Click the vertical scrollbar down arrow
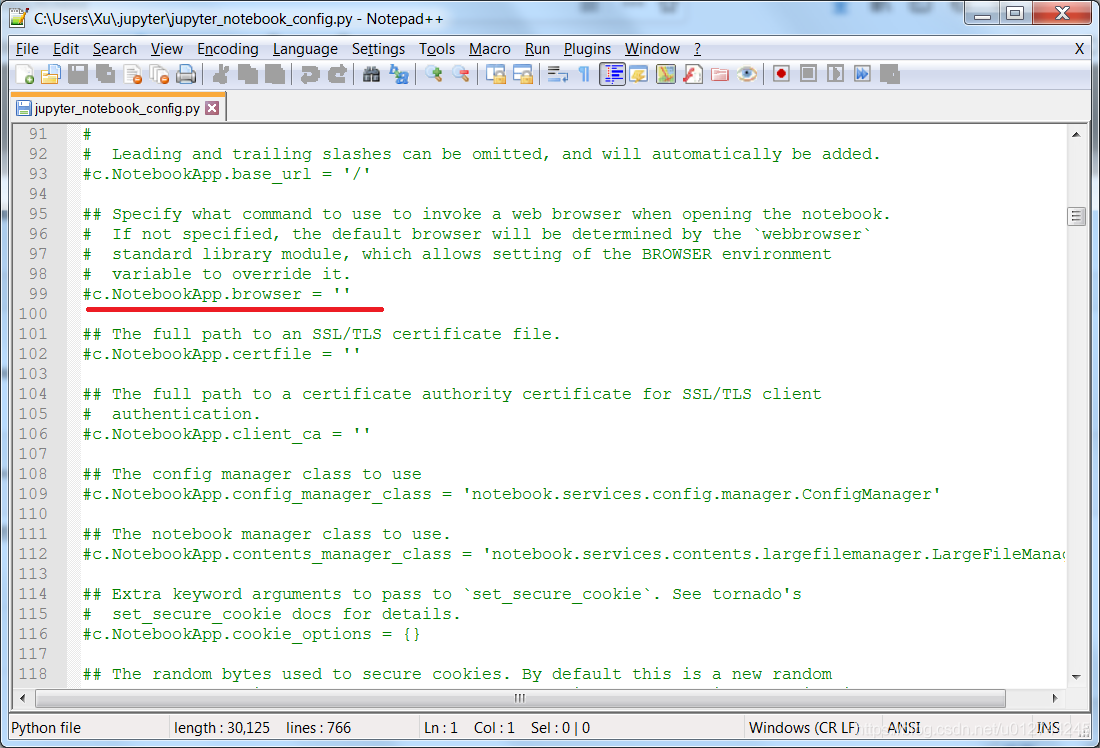 coord(1076,677)
